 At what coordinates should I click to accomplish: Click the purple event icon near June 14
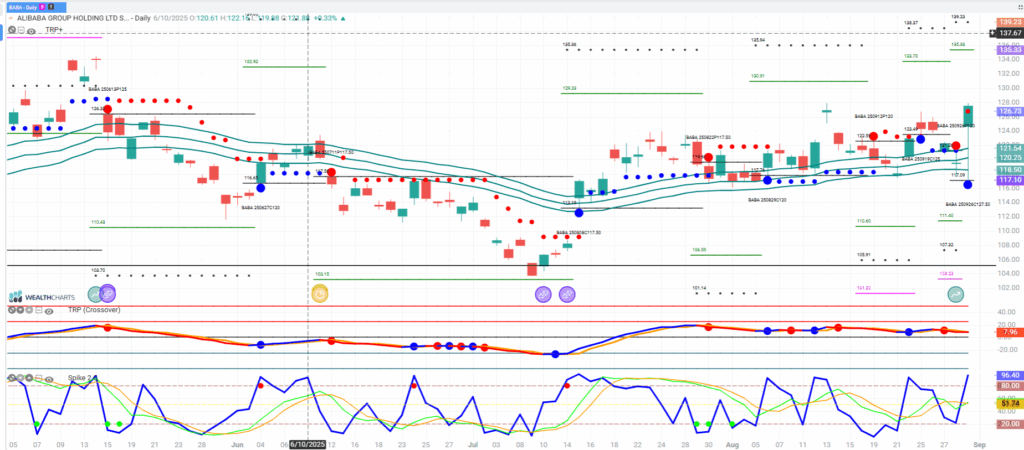click(107, 295)
